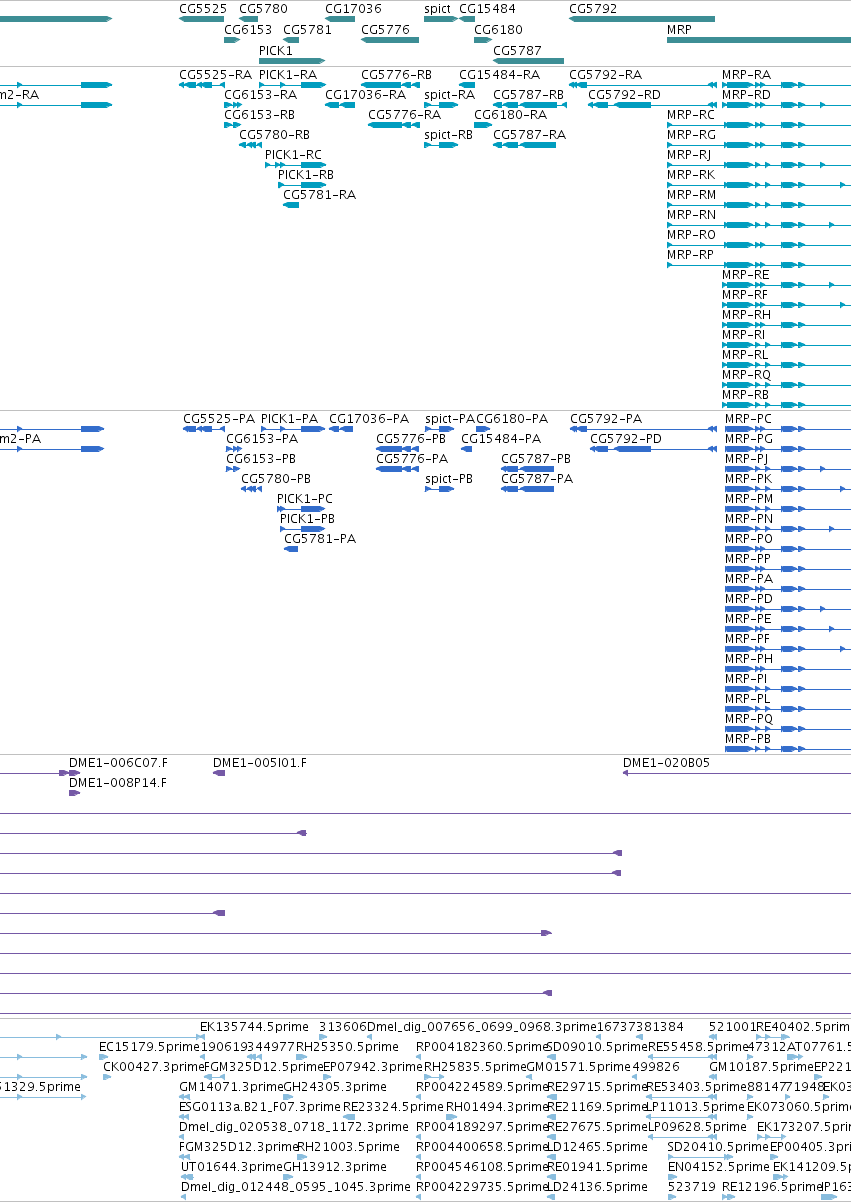Click the DME1-020B05 feature label
Screen dimensions: 851x1202
click(x=666, y=762)
